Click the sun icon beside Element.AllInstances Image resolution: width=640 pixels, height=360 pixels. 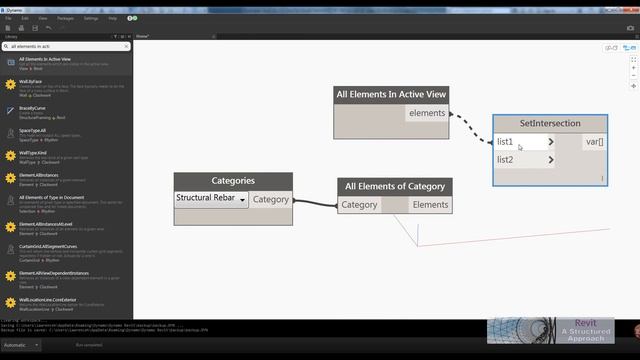click(11, 178)
